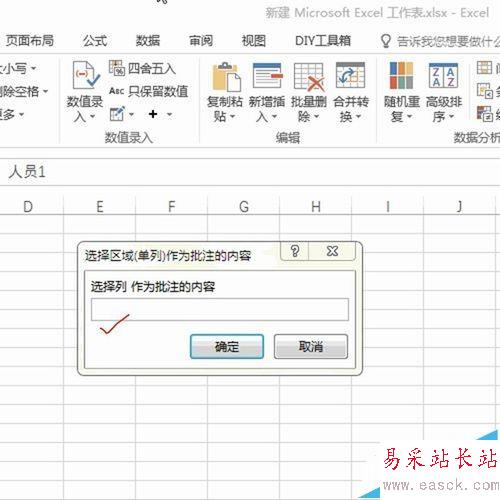Click the formula bar showing 人员1
The width and height of the screenshot is (500, 500).
click(250, 172)
